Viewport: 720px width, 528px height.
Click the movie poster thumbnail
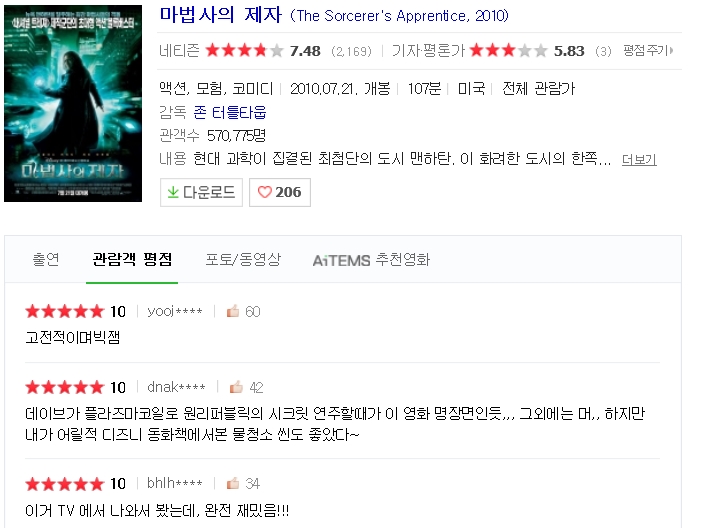coord(73,103)
